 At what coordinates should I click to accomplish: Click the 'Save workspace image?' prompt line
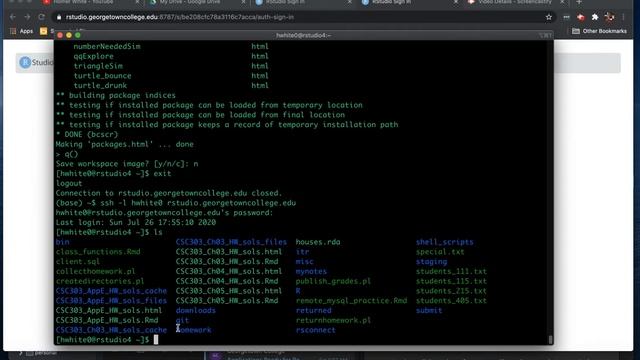point(127,164)
